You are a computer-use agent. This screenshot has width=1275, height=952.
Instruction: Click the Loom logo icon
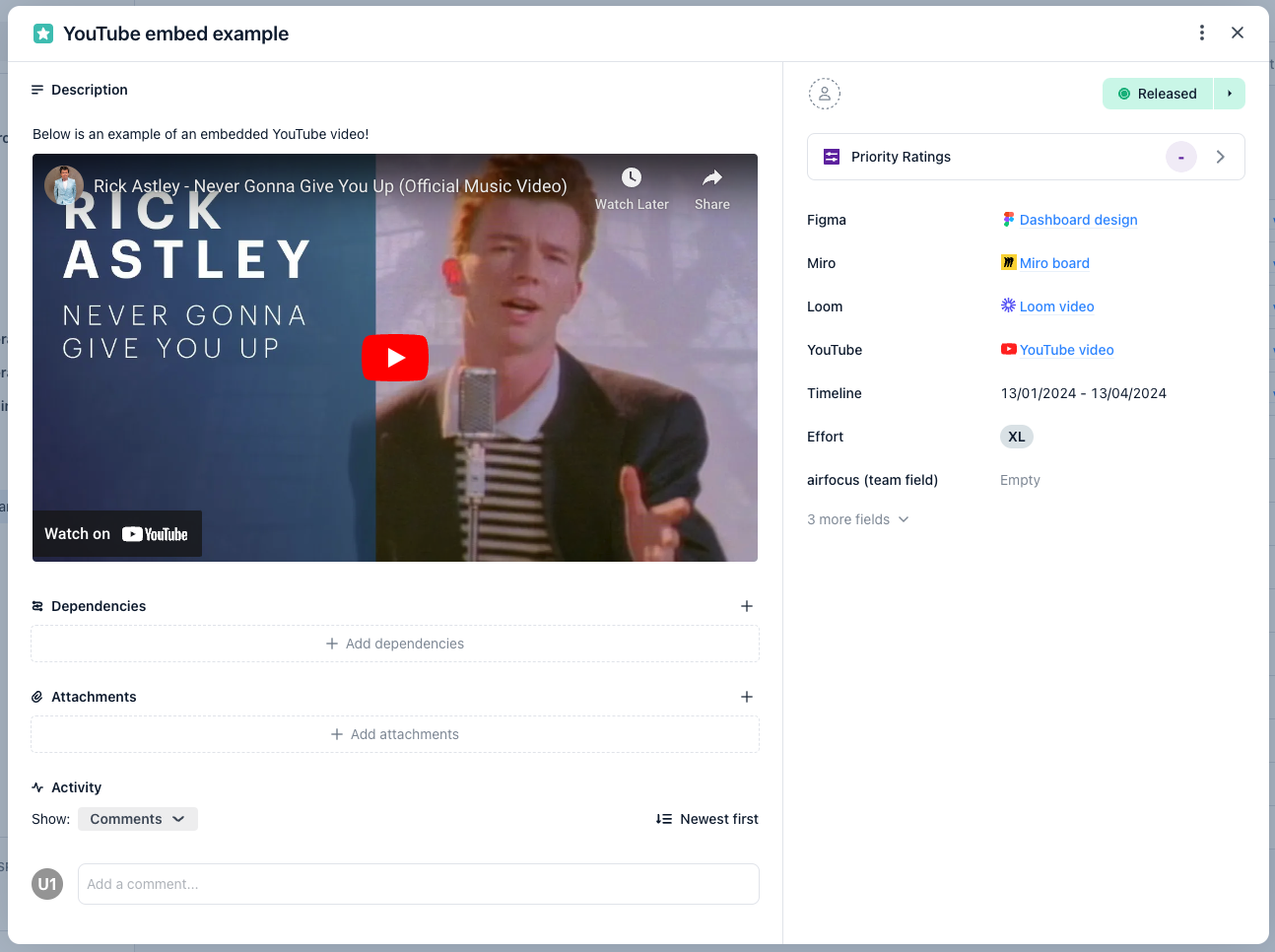(1008, 306)
